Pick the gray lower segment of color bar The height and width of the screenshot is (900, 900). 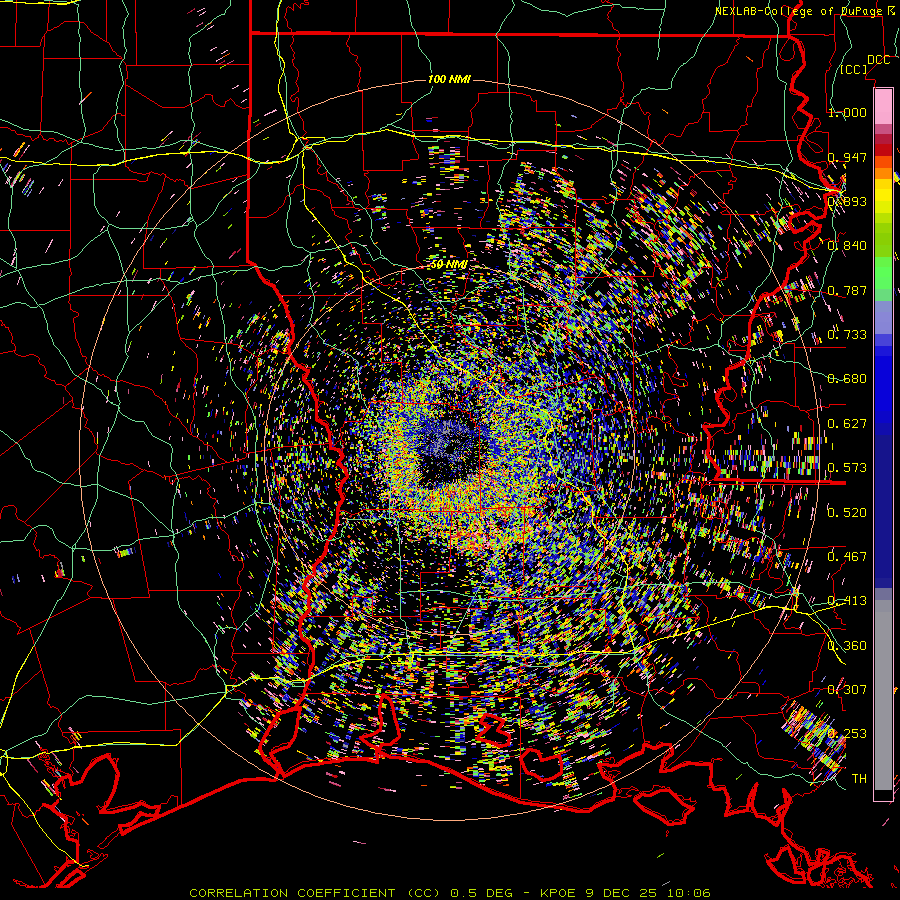click(883, 695)
